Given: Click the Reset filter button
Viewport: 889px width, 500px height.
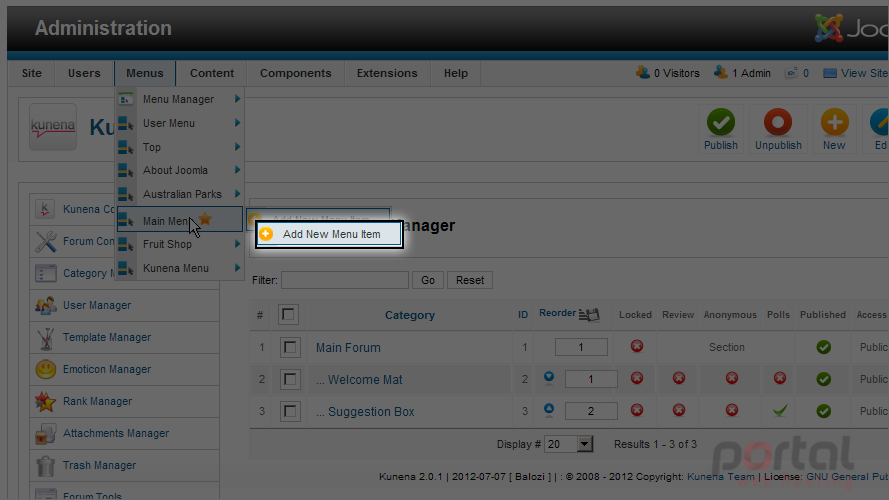Looking at the screenshot, I should (x=470, y=280).
